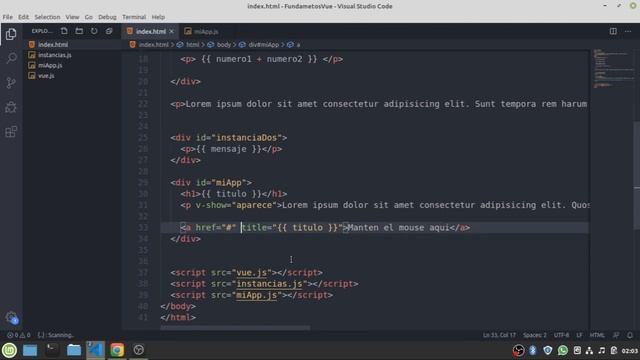Open notifications bell in status bar
The width and height of the screenshot is (640, 360).
click(630, 335)
